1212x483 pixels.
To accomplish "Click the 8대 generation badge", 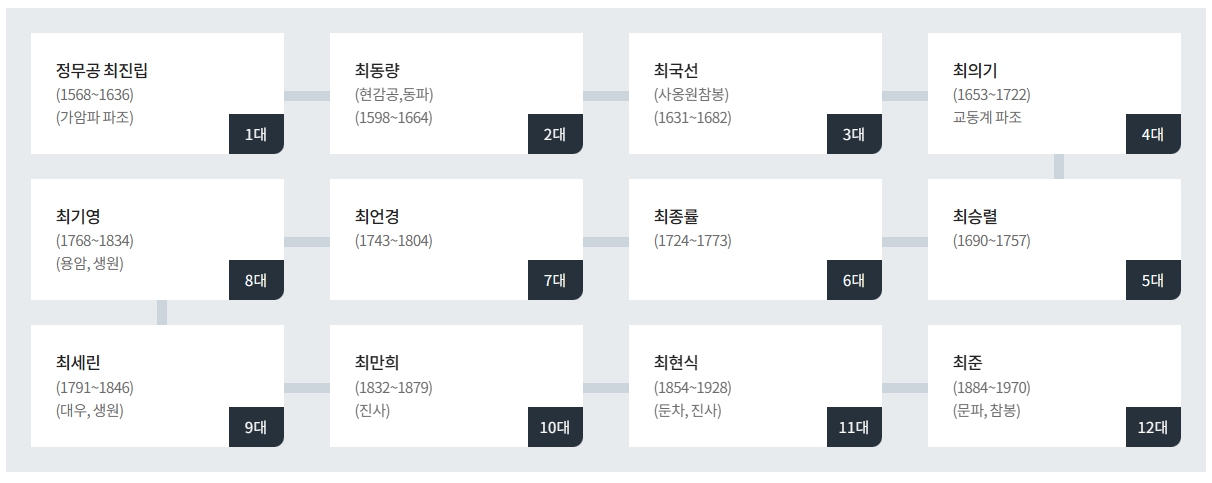I will (x=256, y=280).
